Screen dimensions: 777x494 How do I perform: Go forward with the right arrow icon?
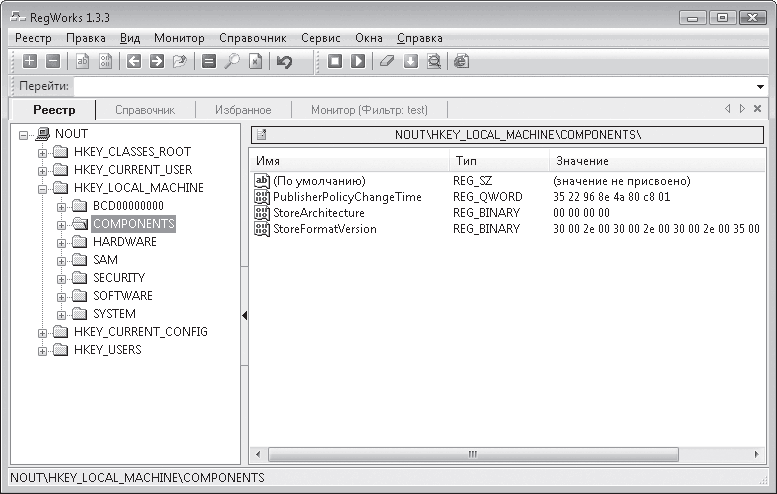click(157, 61)
